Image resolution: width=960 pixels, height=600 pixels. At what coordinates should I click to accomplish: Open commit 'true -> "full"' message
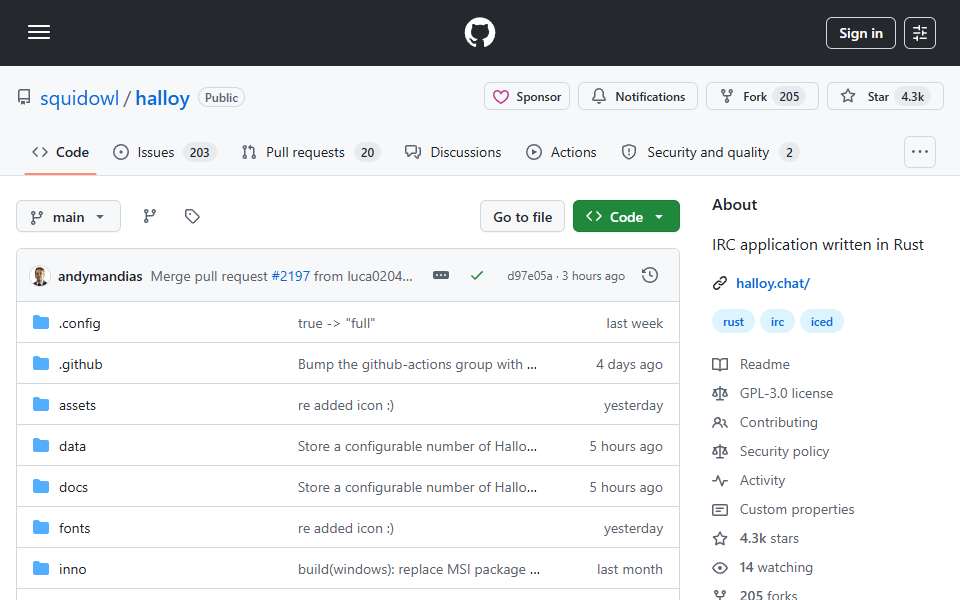point(336,323)
